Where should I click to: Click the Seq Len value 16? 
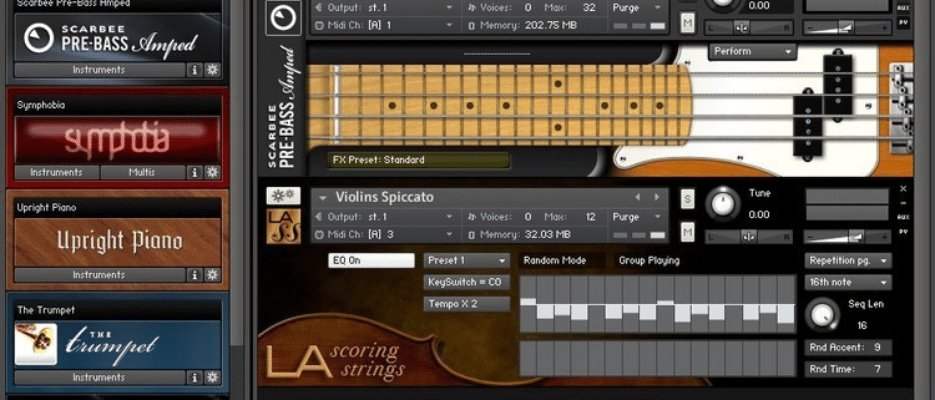coord(862,325)
